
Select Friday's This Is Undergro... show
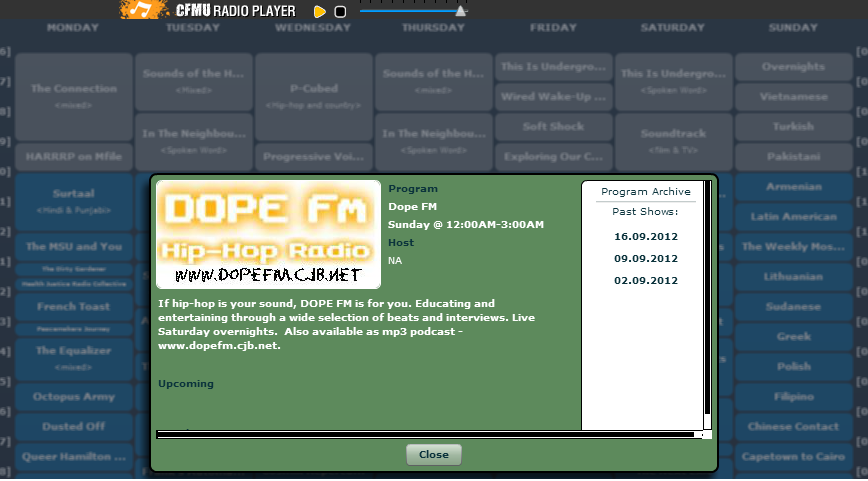554,66
